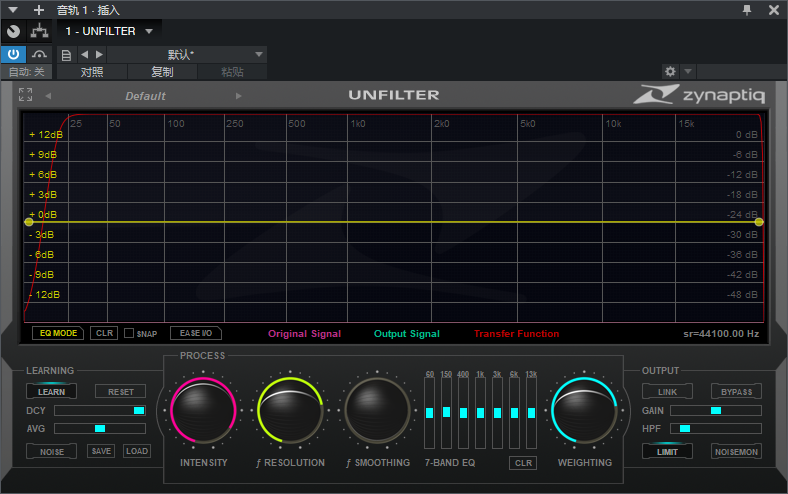Toggle the BYPASS button
This screenshot has width=788, height=494.
(x=736, y=391)
